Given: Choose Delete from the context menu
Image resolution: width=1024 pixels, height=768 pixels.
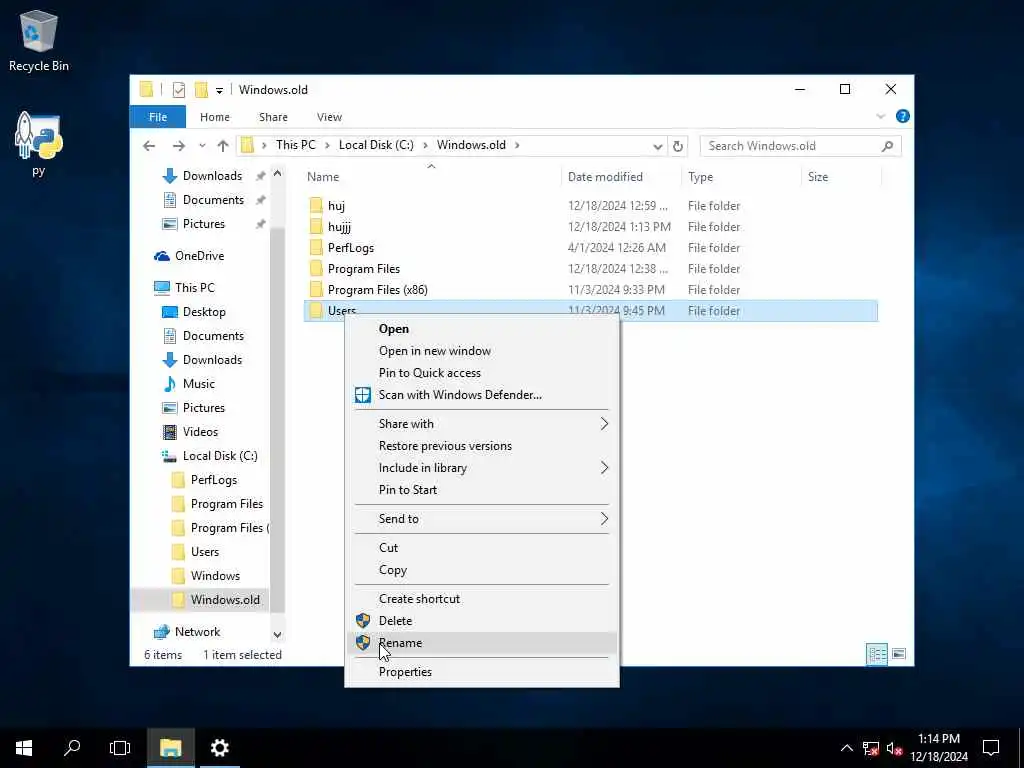Looking at the screenshot, I should coord(482,621).
